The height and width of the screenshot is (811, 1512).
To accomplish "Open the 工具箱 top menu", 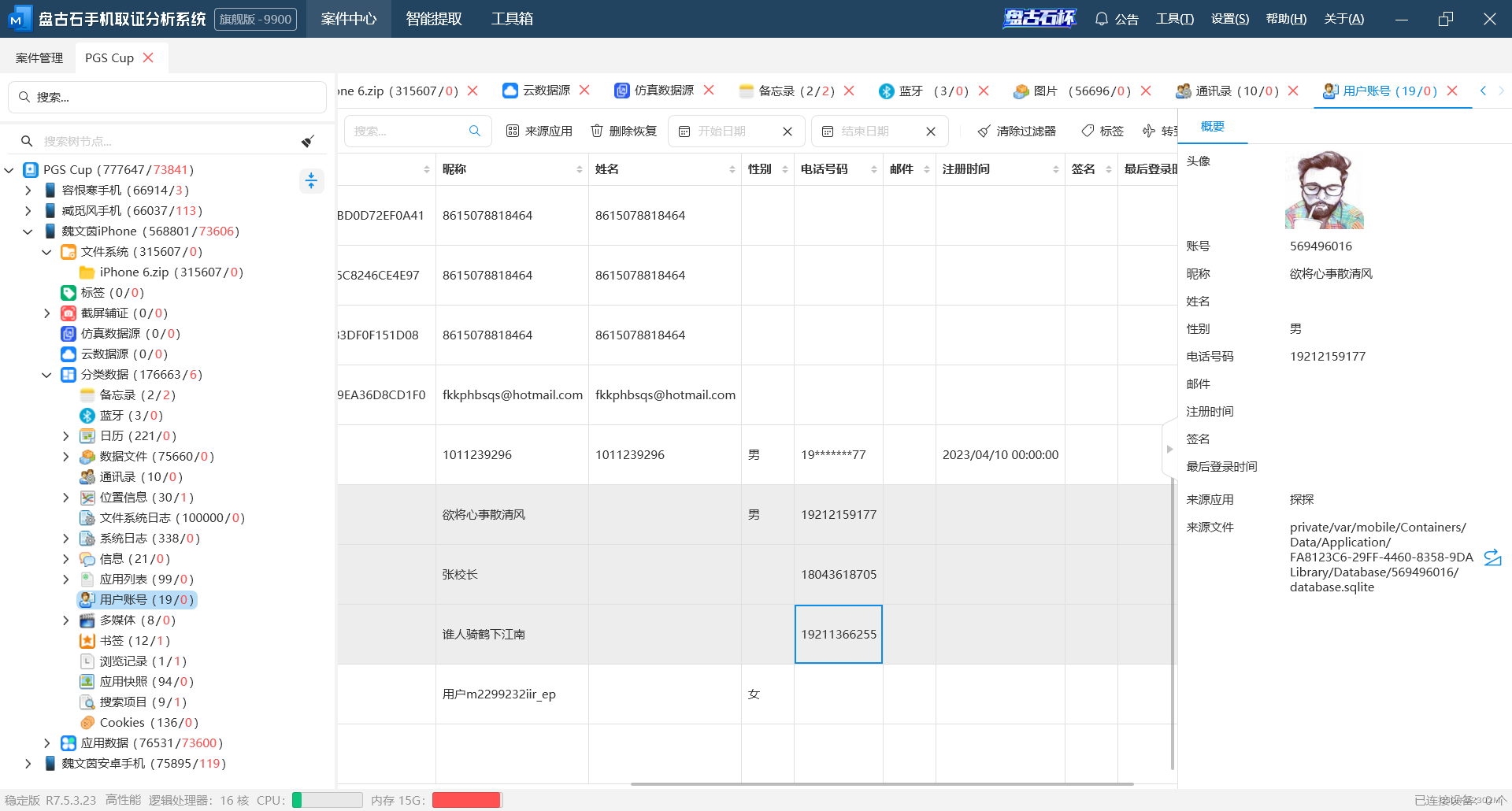I will 512,19.
